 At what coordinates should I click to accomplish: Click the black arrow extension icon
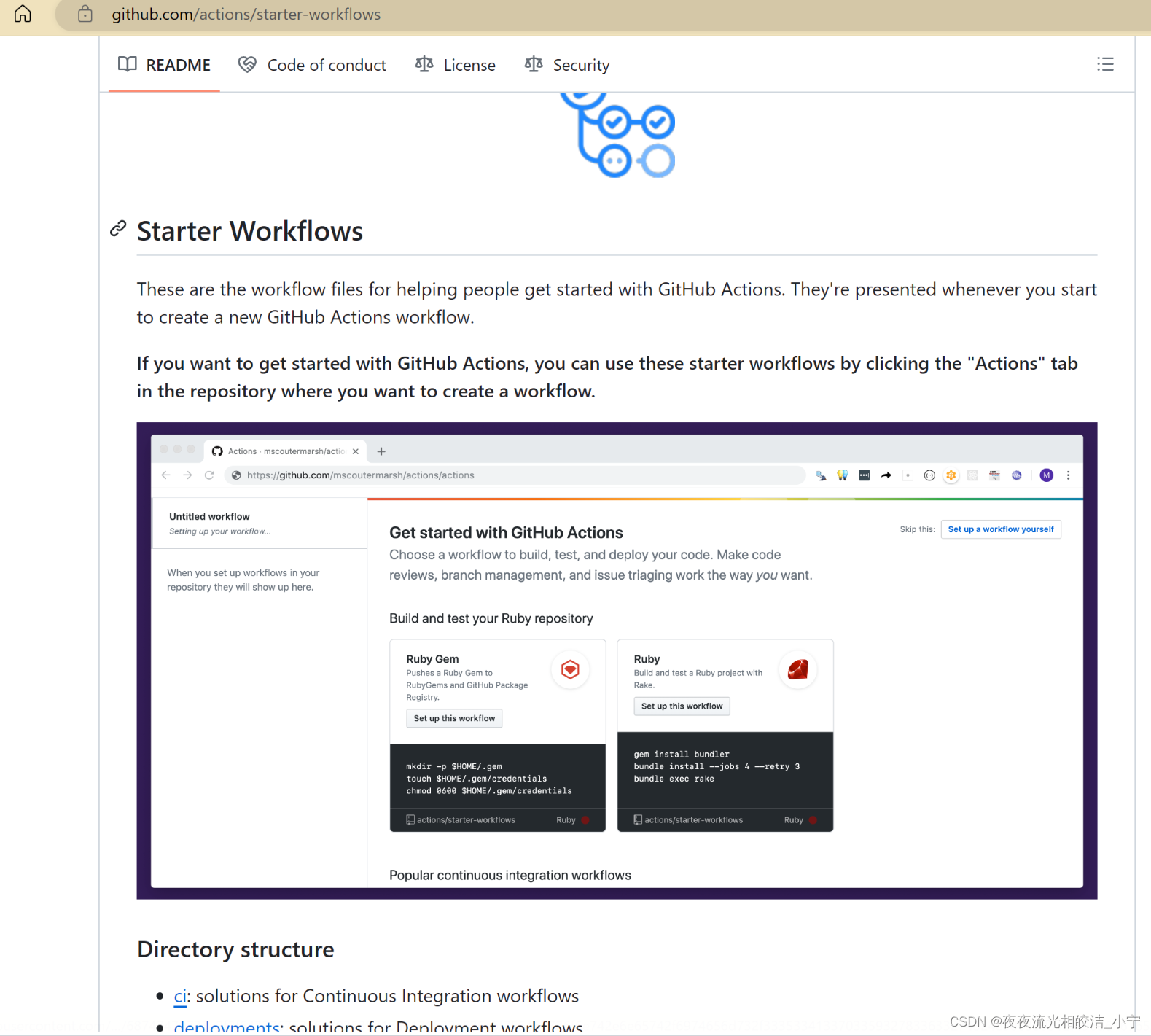coord(886,475)
